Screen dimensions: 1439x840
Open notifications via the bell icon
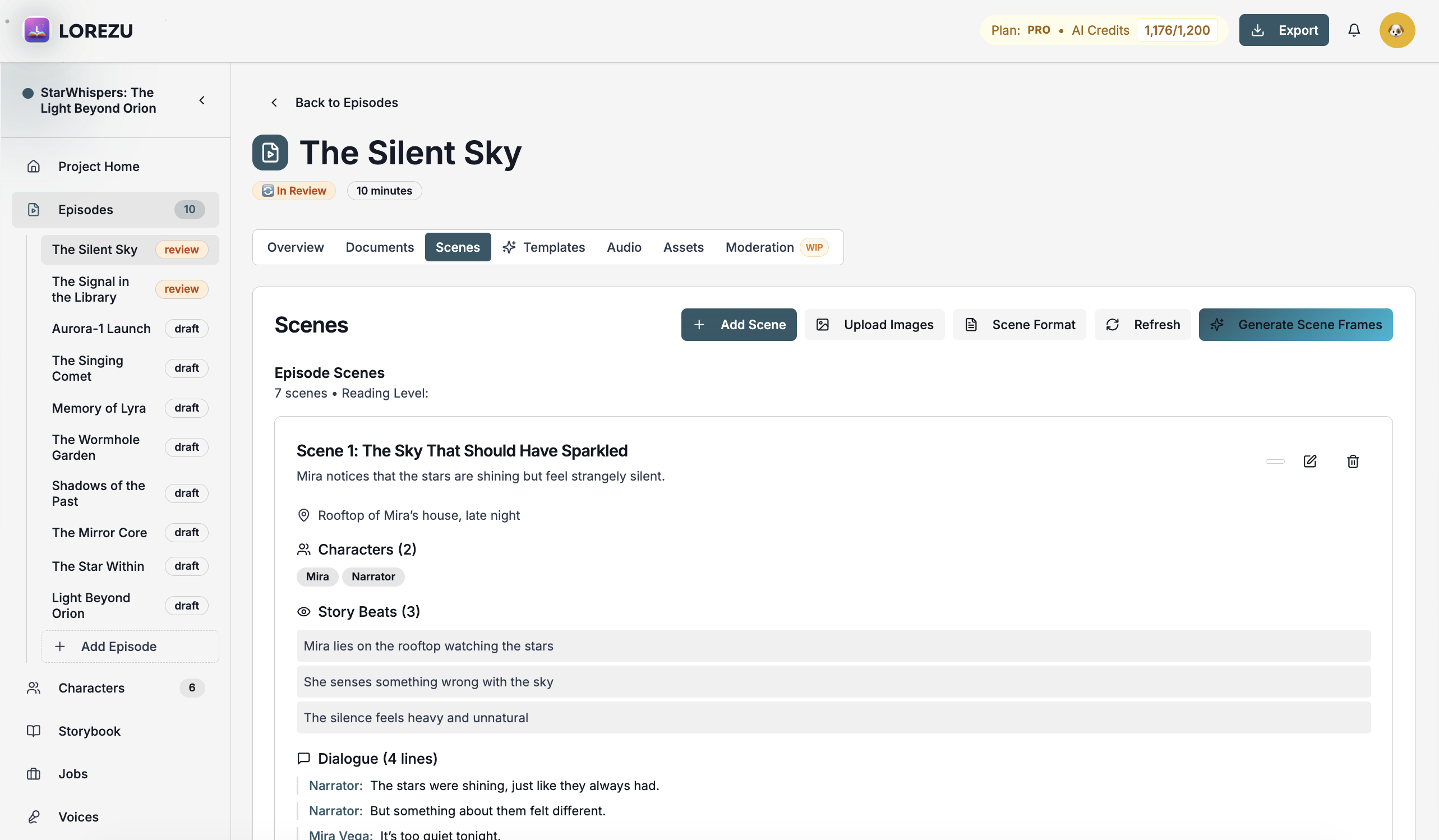pyautogui.click(x=1354, y=30)
